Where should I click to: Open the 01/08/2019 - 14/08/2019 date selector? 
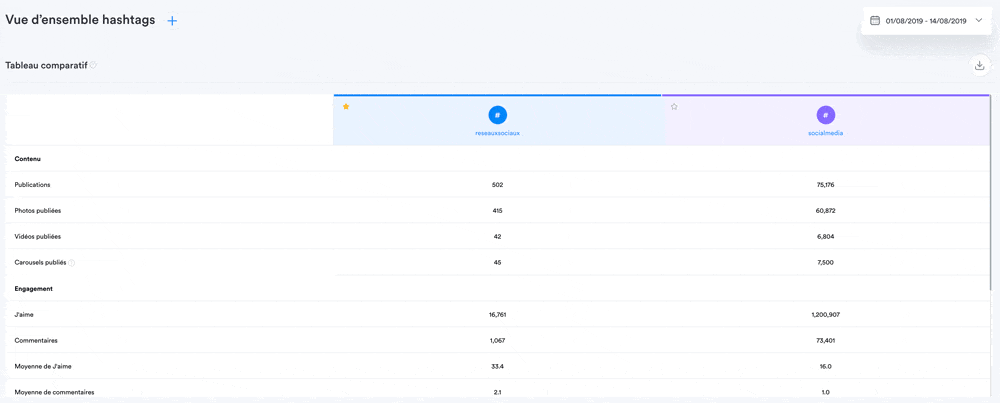924,21
